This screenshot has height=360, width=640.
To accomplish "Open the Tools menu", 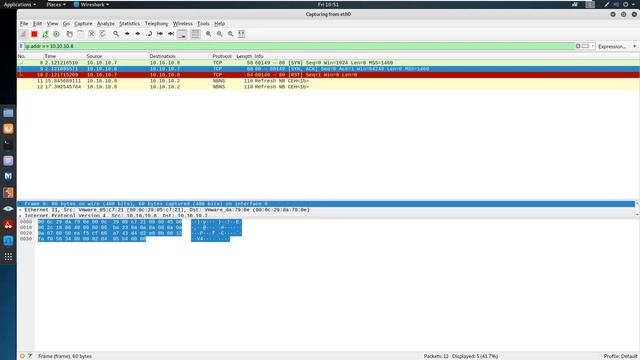I will 203,24.
